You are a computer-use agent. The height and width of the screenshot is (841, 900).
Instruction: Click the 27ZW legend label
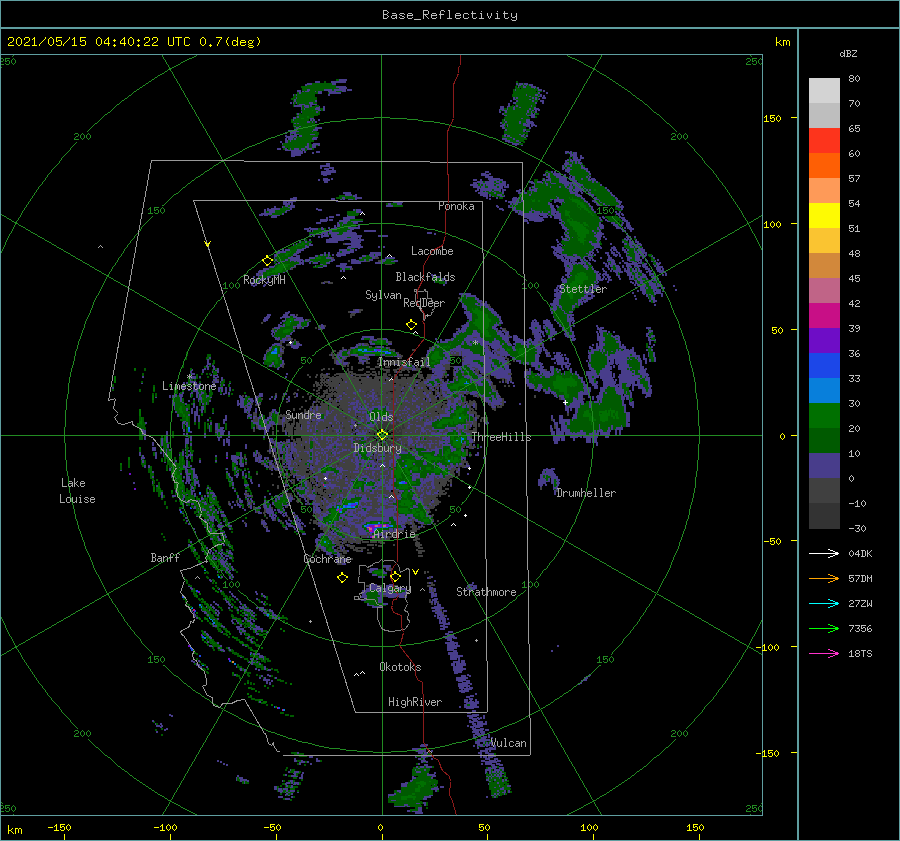(860, 604)
